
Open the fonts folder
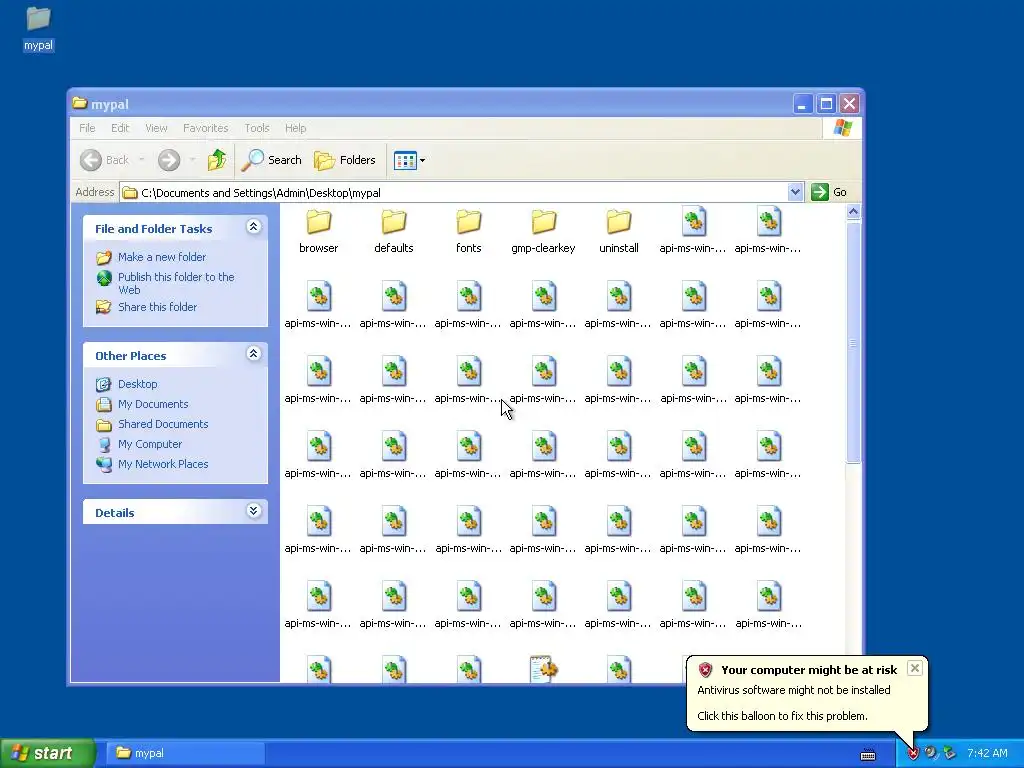point(469,231)
